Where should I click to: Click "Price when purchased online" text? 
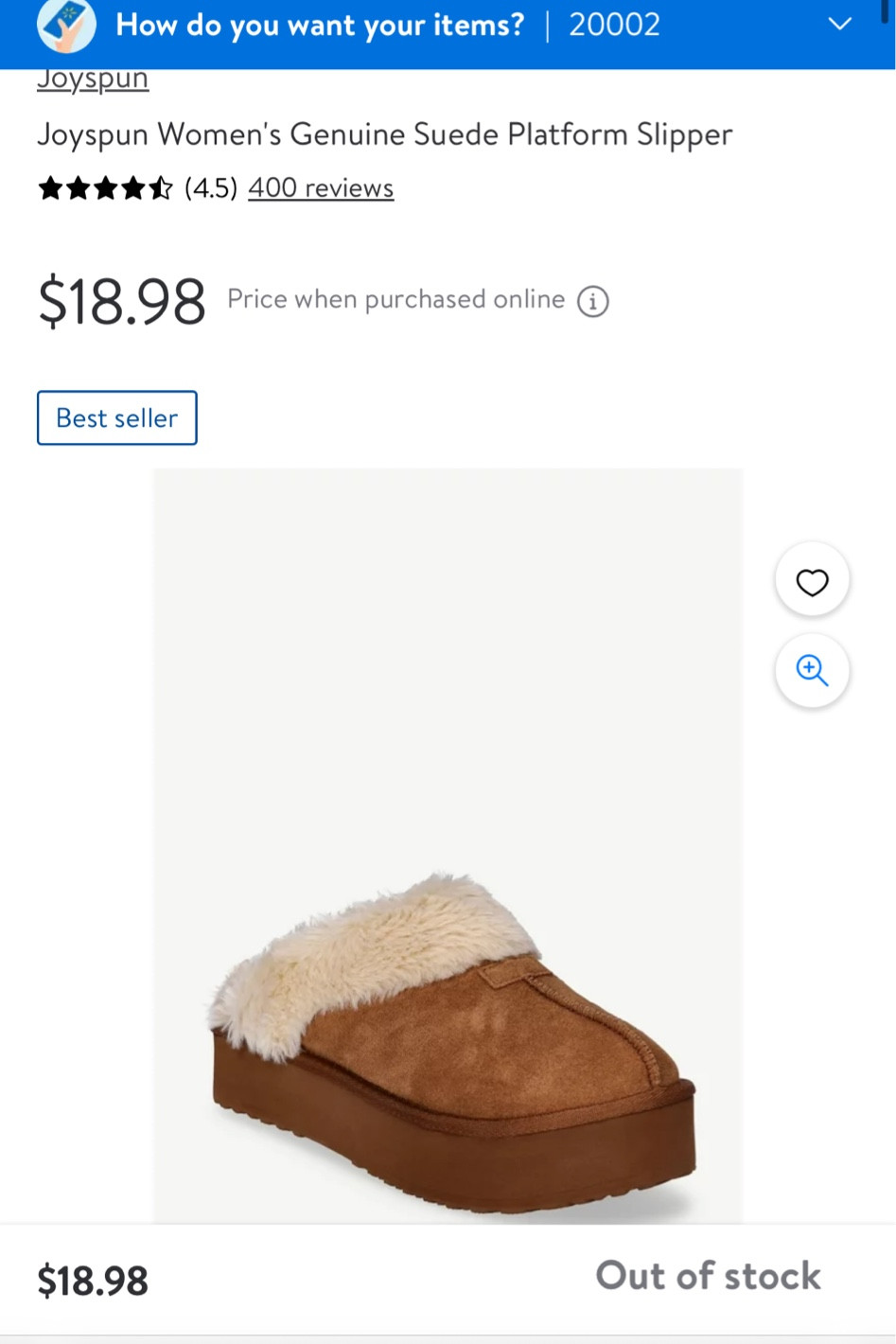(395, 300)
